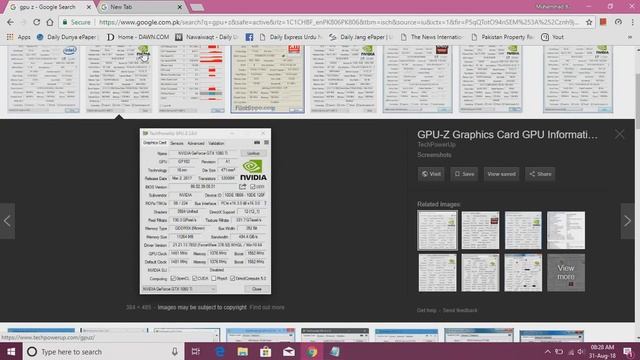Close the image preview panel

click(619, 134)
